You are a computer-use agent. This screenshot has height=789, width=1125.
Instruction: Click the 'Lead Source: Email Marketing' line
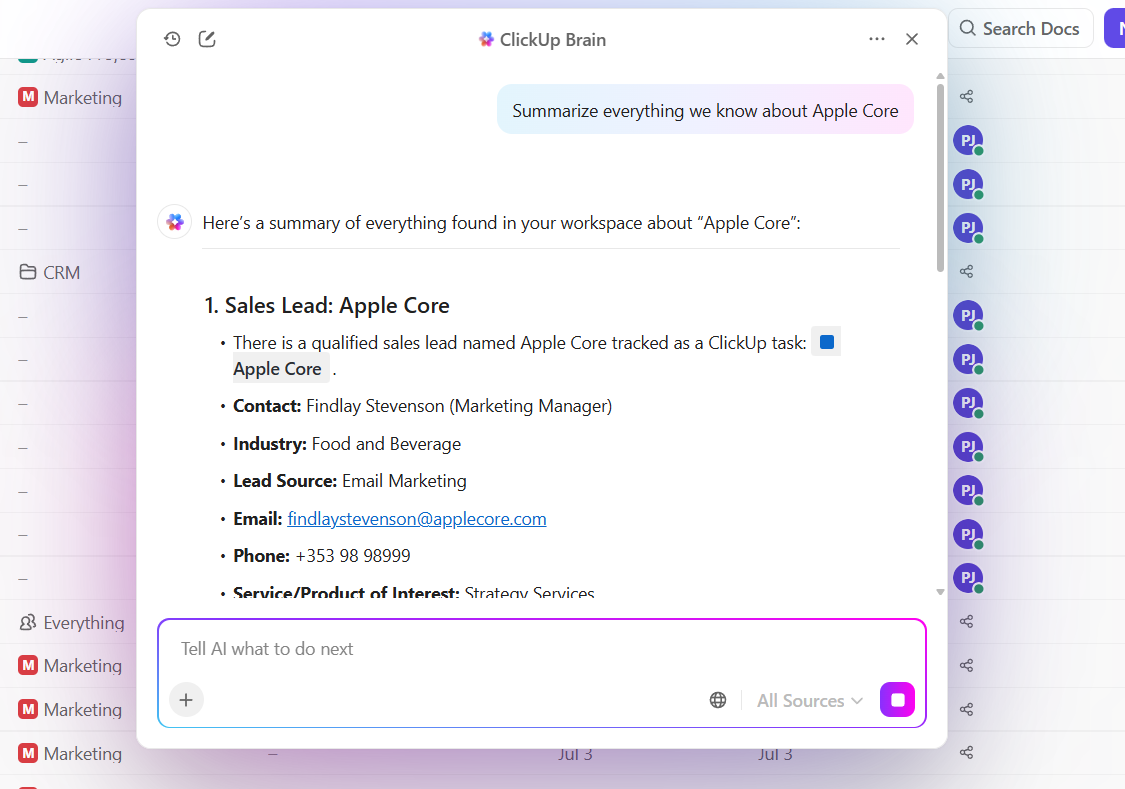point(350,481)
